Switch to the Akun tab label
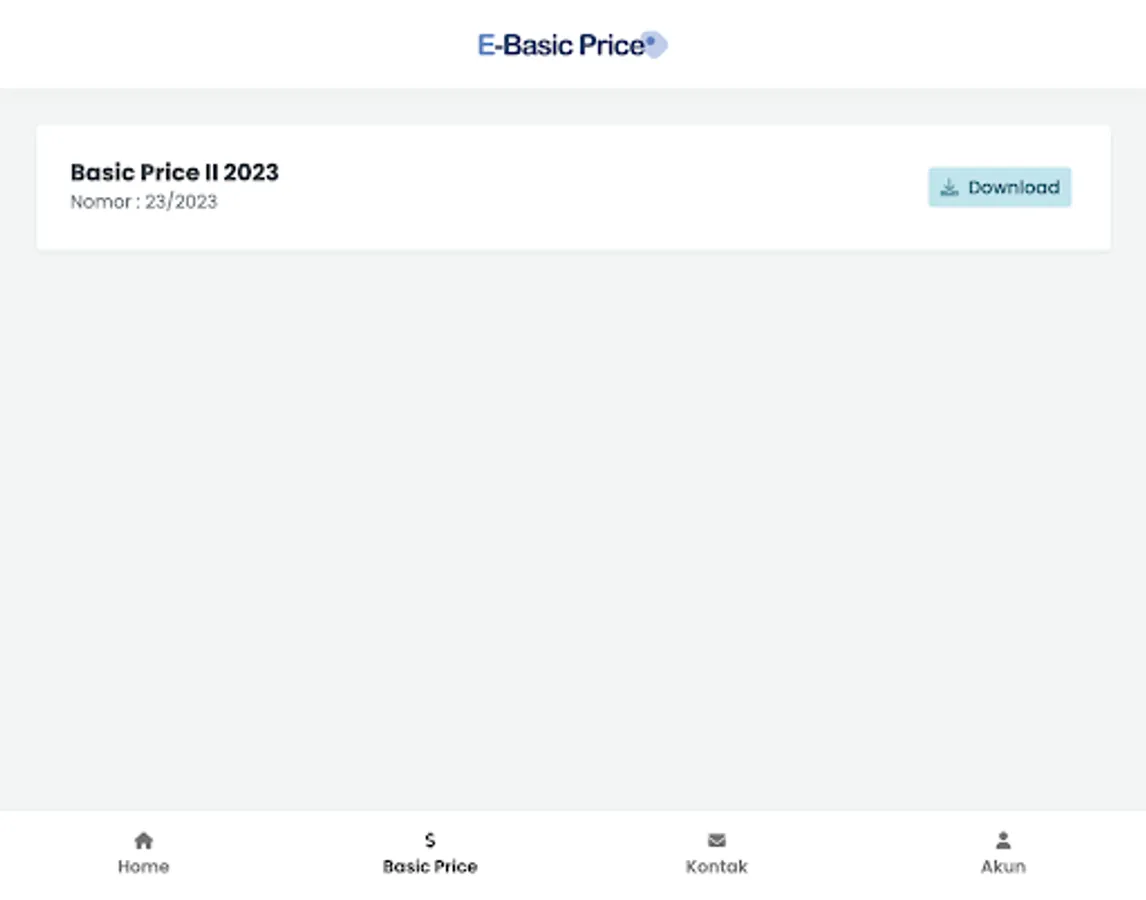The height and width of the screenshot is (900, 1146). click(x=1003, y=867)
